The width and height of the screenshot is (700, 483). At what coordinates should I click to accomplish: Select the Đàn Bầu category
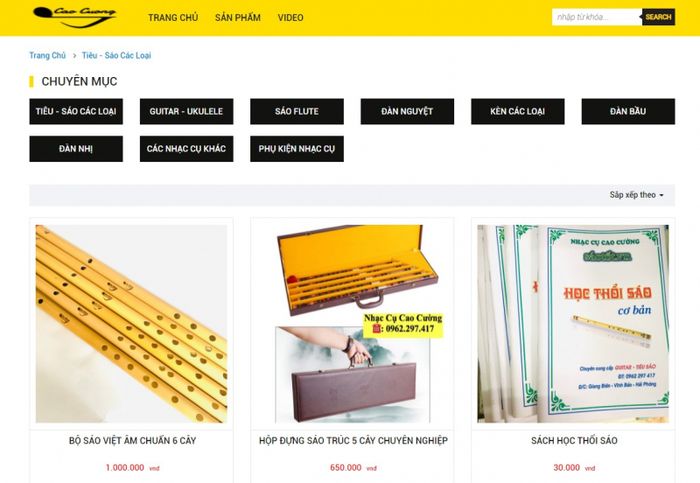click(628, 112)
